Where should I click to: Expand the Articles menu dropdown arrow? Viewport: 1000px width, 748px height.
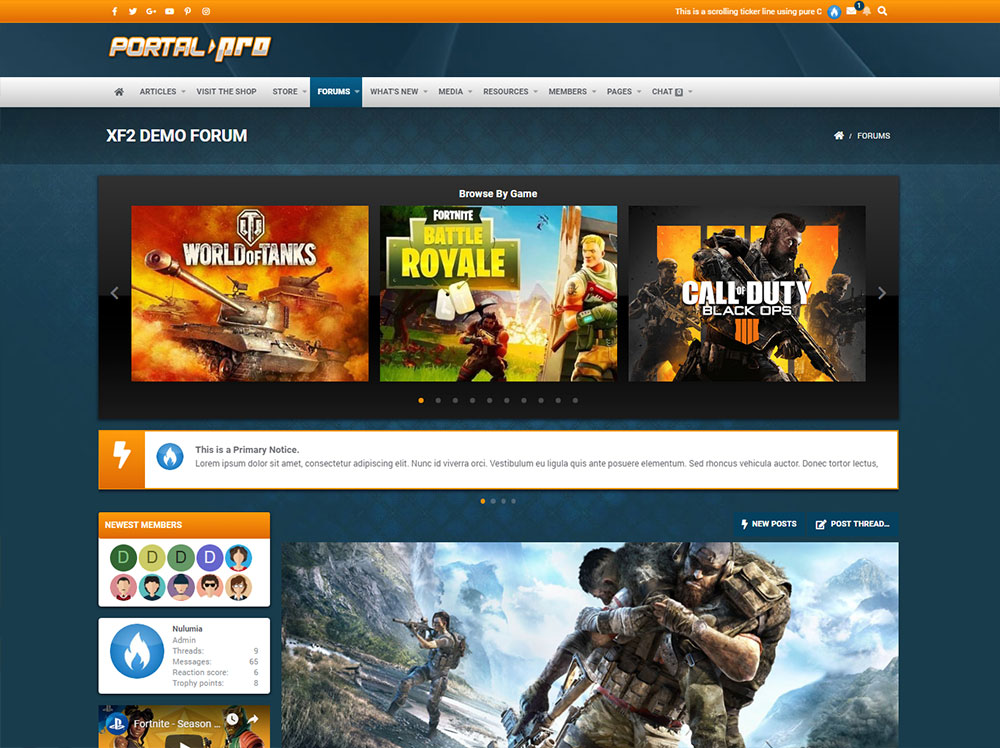184,92
